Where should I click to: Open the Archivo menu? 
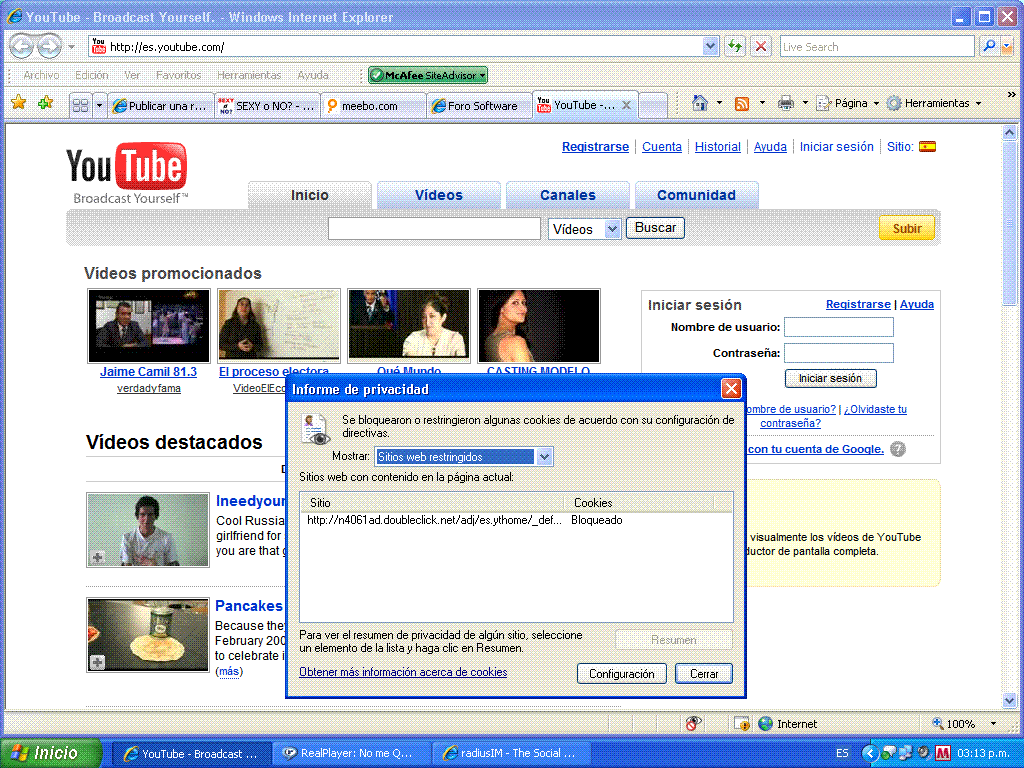point(41,75)
